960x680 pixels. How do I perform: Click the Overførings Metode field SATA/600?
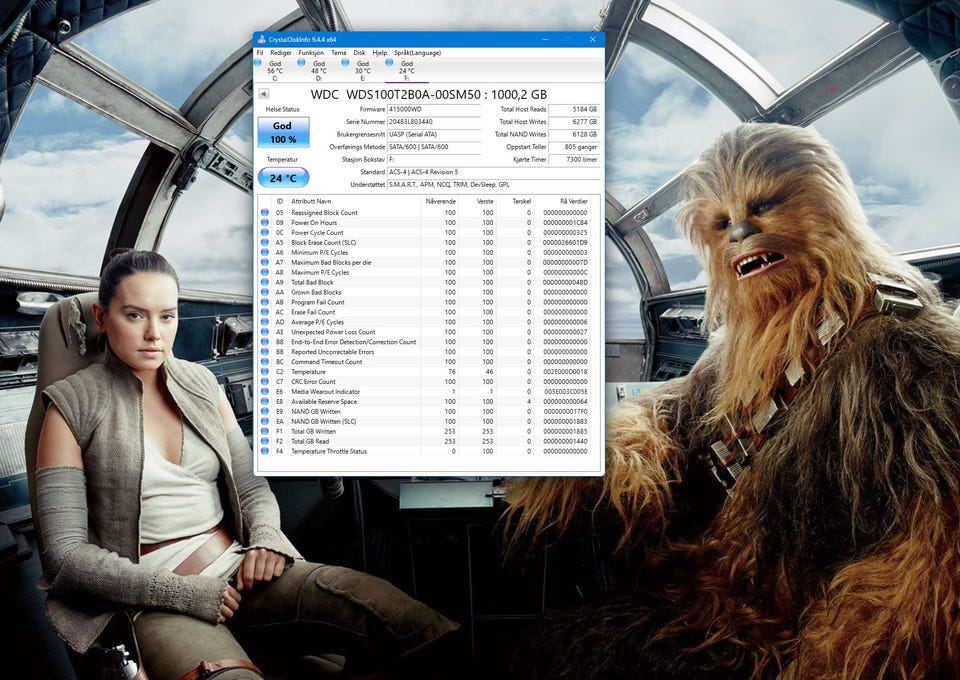(433, 147)
